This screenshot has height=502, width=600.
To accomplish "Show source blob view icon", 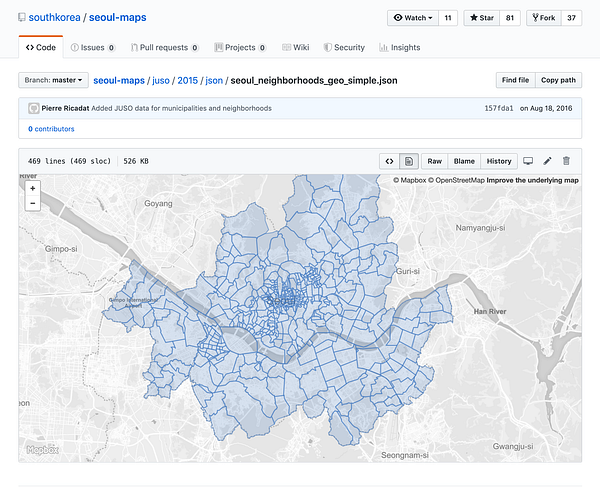I will 389,161.
